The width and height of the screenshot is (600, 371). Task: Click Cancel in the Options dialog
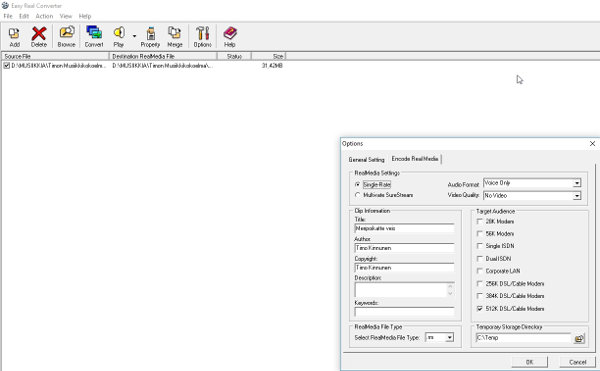pos(577,362)
